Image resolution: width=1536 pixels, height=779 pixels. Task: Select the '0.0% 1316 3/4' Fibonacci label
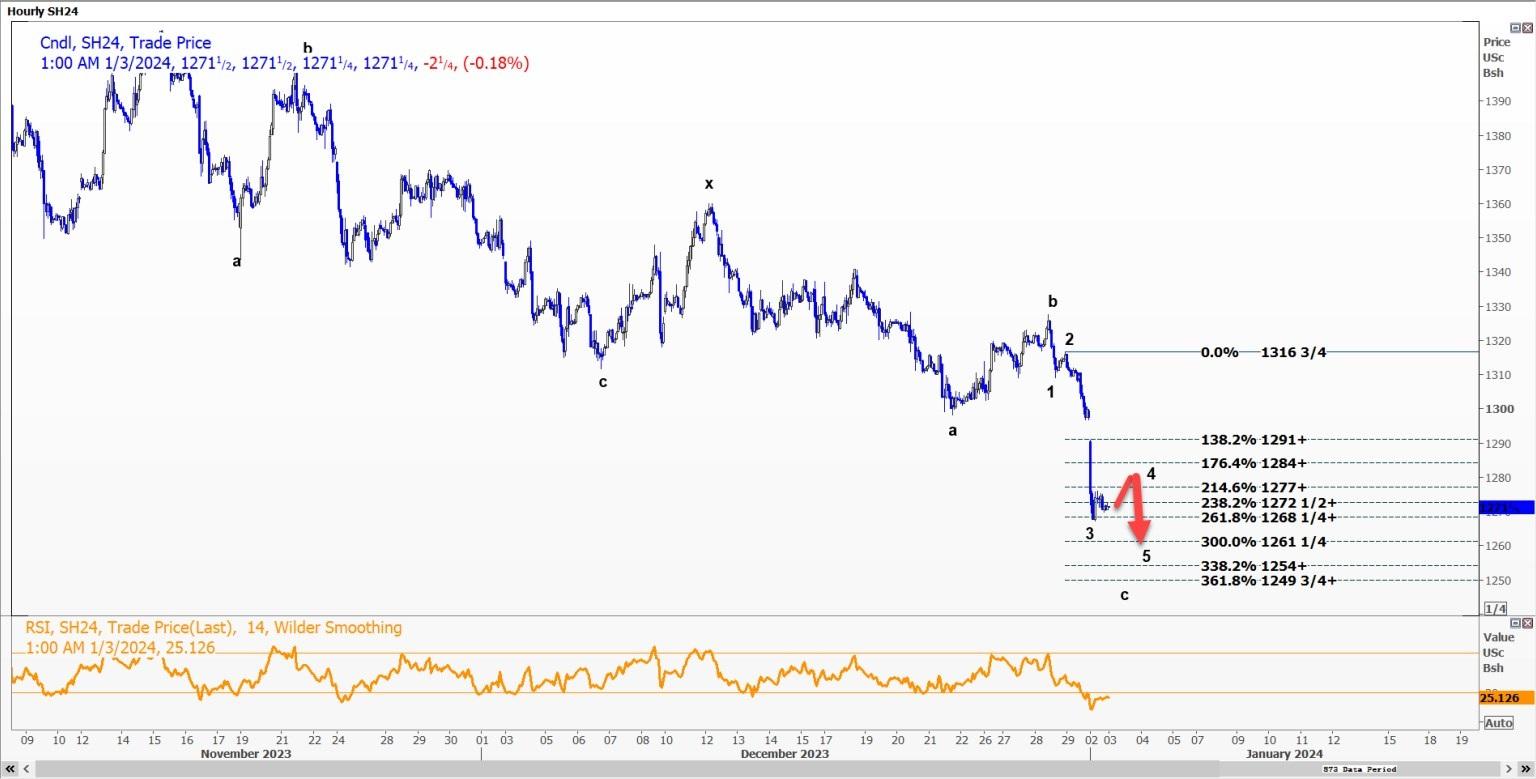(x=1263, y=352)
